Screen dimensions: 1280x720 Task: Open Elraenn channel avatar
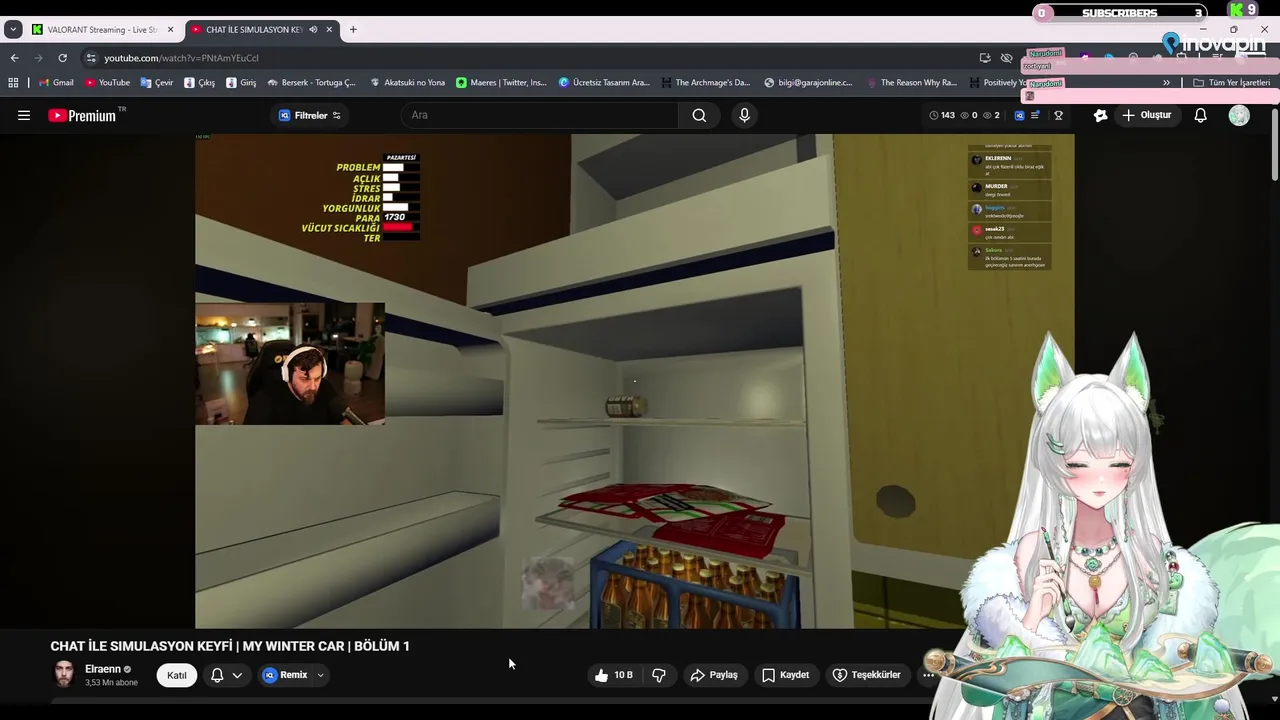pyautogui.click(x=64, y=674)
